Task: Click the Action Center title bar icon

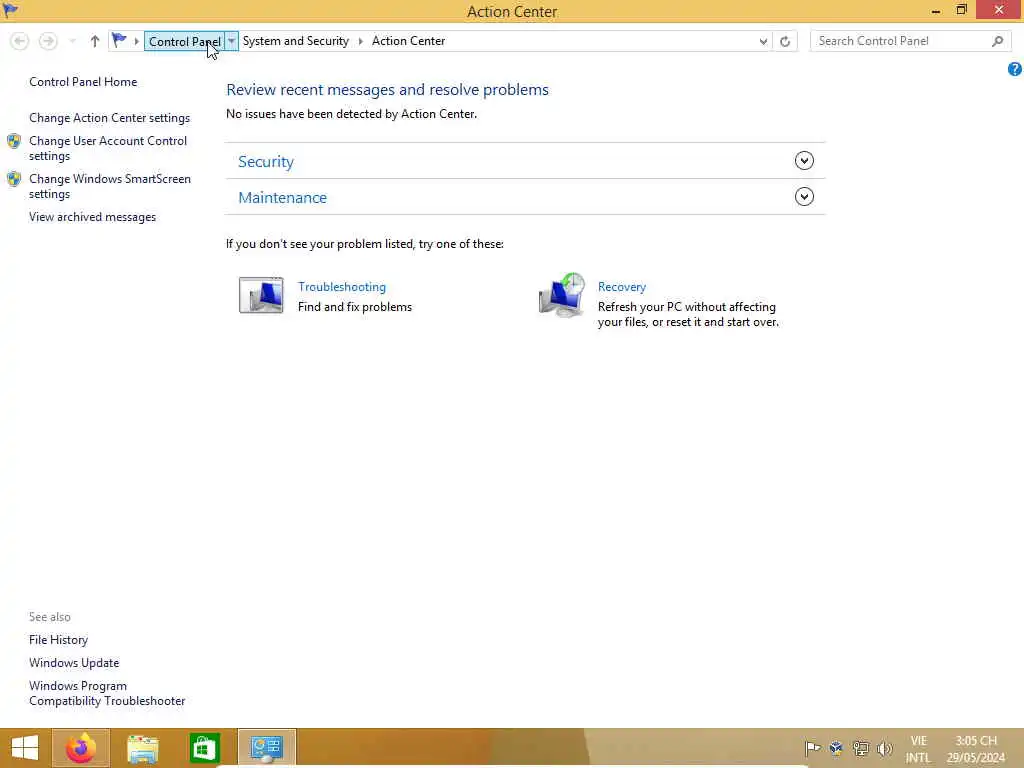Action: tap(10, 9)
